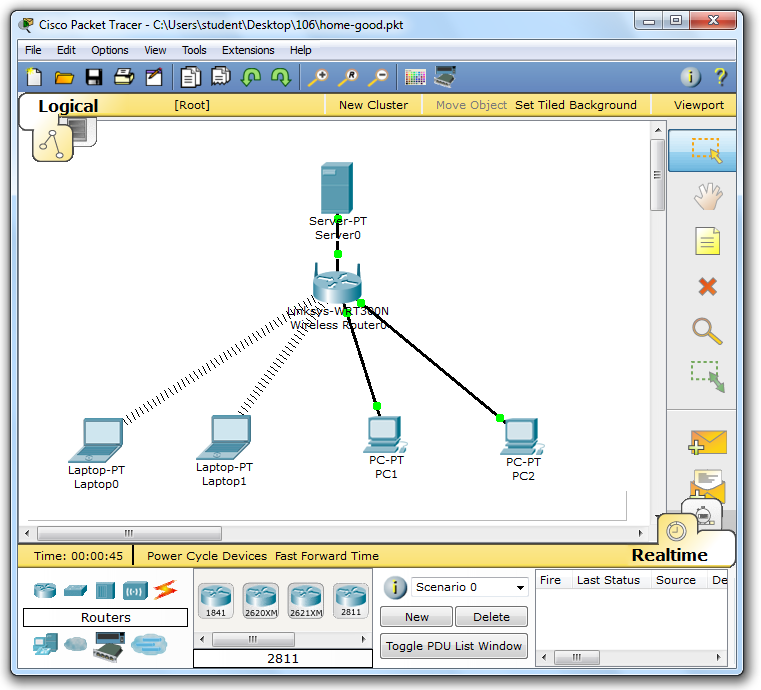Print using the printer toolbar icon
Image resolution: width=761 pixels, height=690 pixels.
coord(124,77)
